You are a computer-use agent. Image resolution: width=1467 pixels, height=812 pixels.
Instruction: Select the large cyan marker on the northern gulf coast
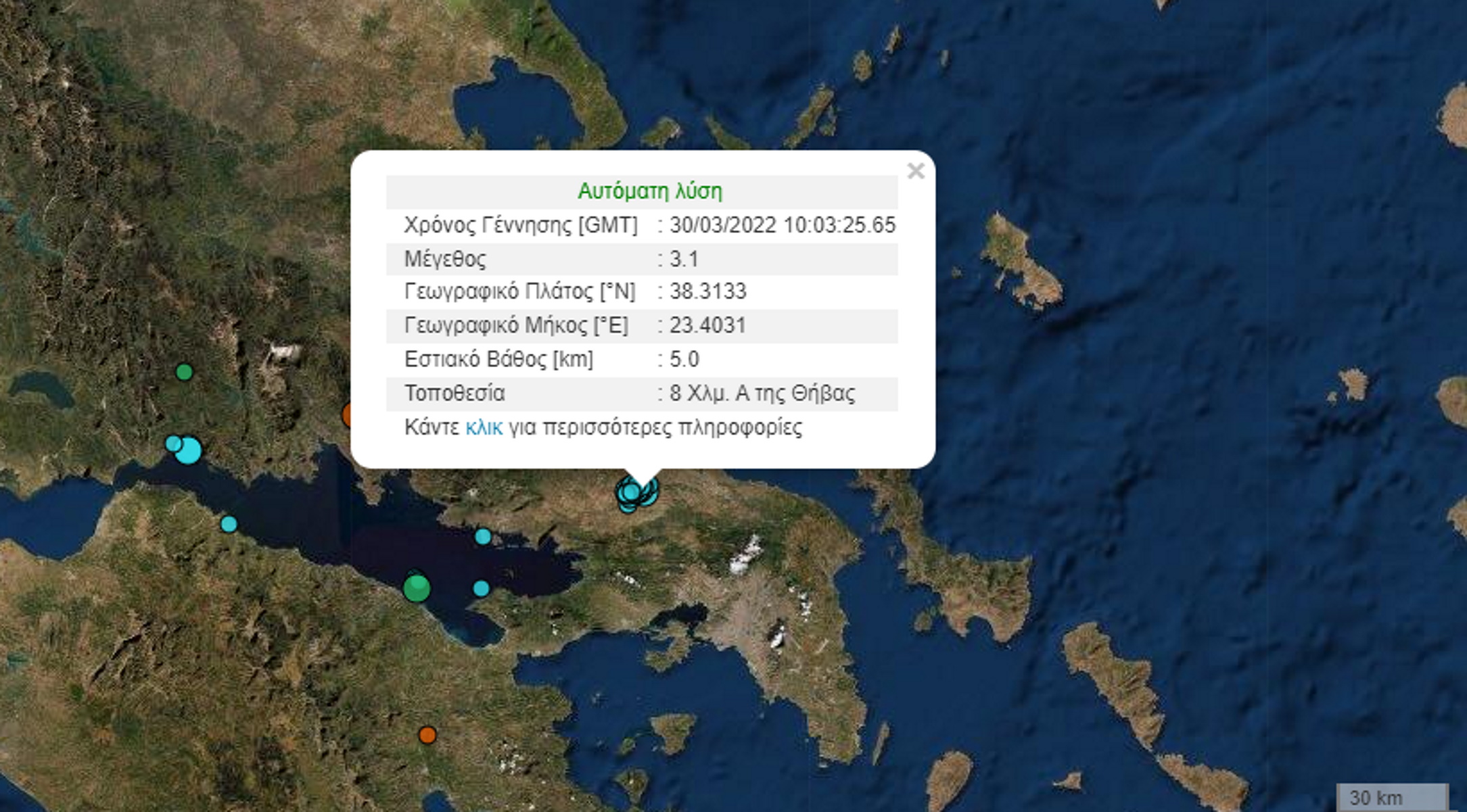point(189,450)
